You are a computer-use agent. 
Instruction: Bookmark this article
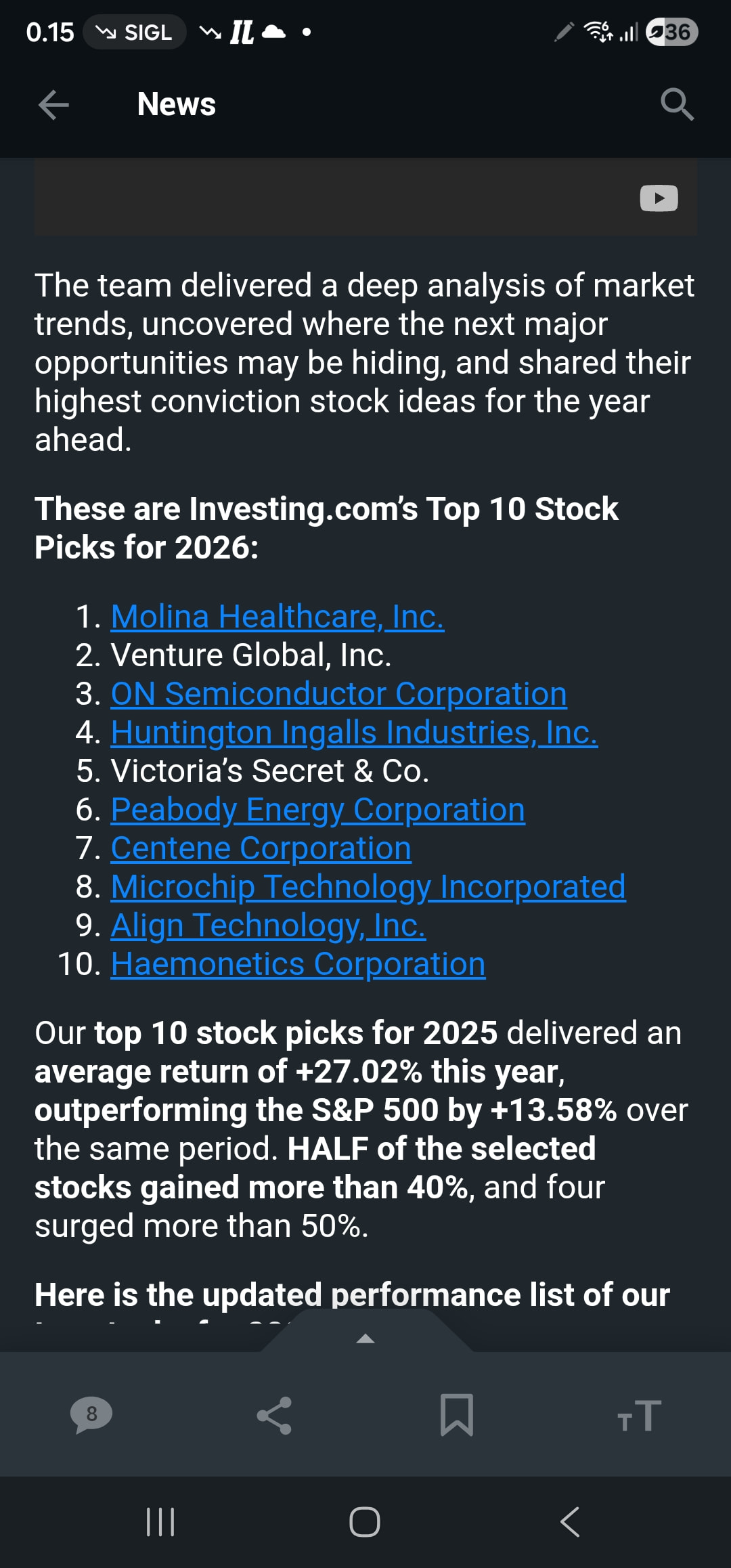pyautogui.click(x=457, y=1414)
